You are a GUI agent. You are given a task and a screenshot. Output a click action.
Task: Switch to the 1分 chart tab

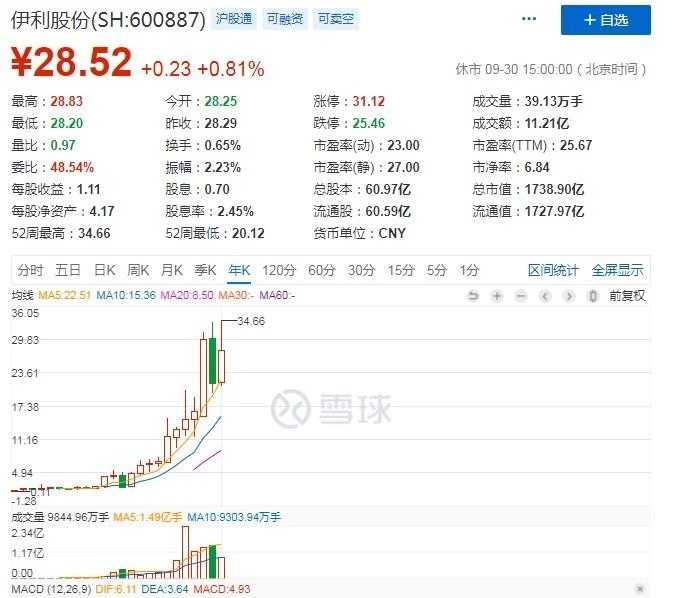point(469,271)
